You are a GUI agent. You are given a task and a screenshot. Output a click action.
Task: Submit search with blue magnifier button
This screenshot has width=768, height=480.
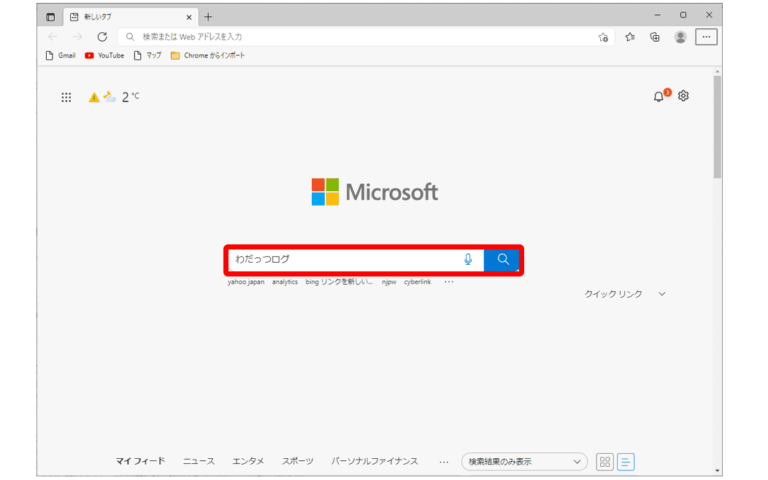point(502,260)
